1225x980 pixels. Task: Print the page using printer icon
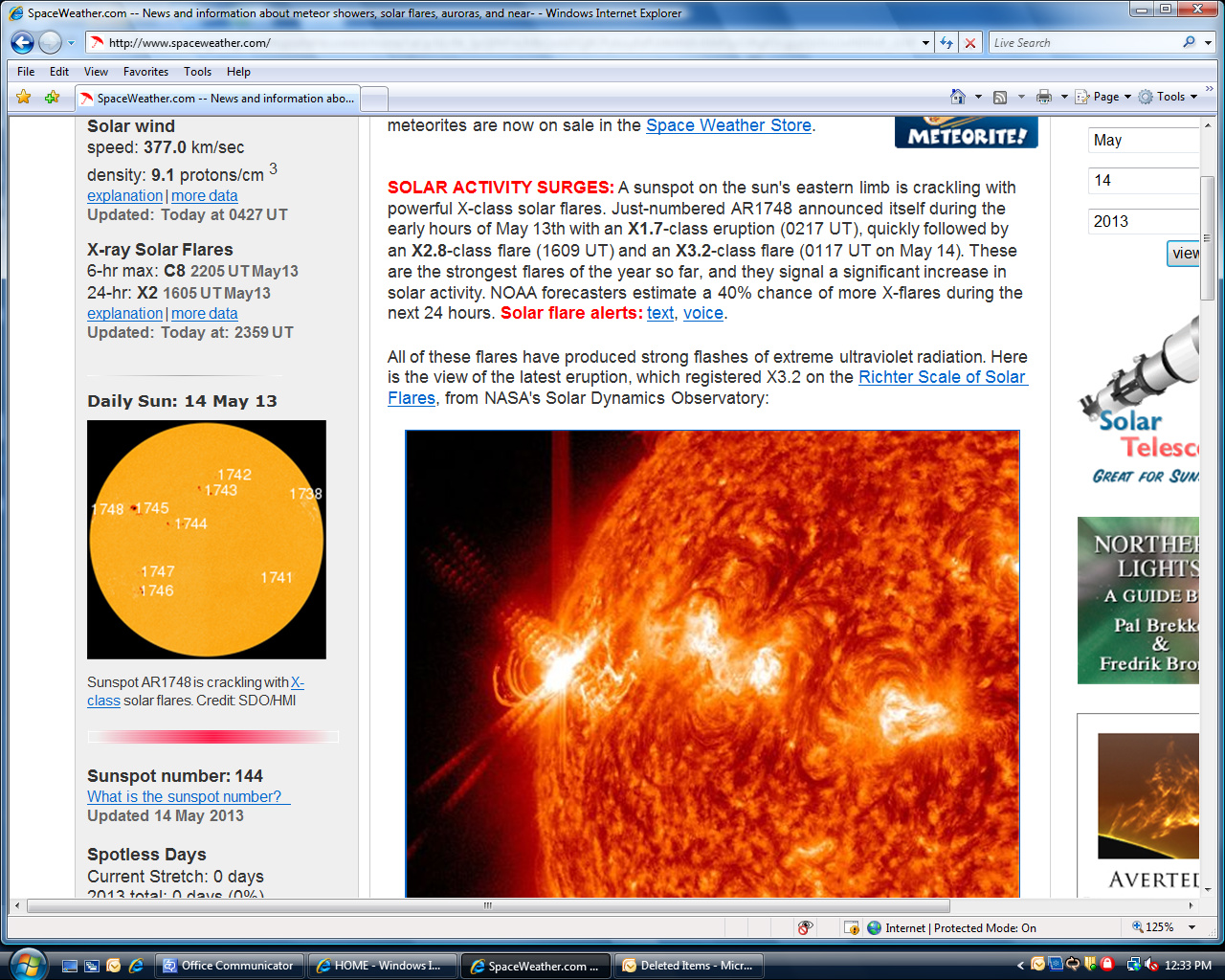pyautogui.click(x=1043, y=97)
